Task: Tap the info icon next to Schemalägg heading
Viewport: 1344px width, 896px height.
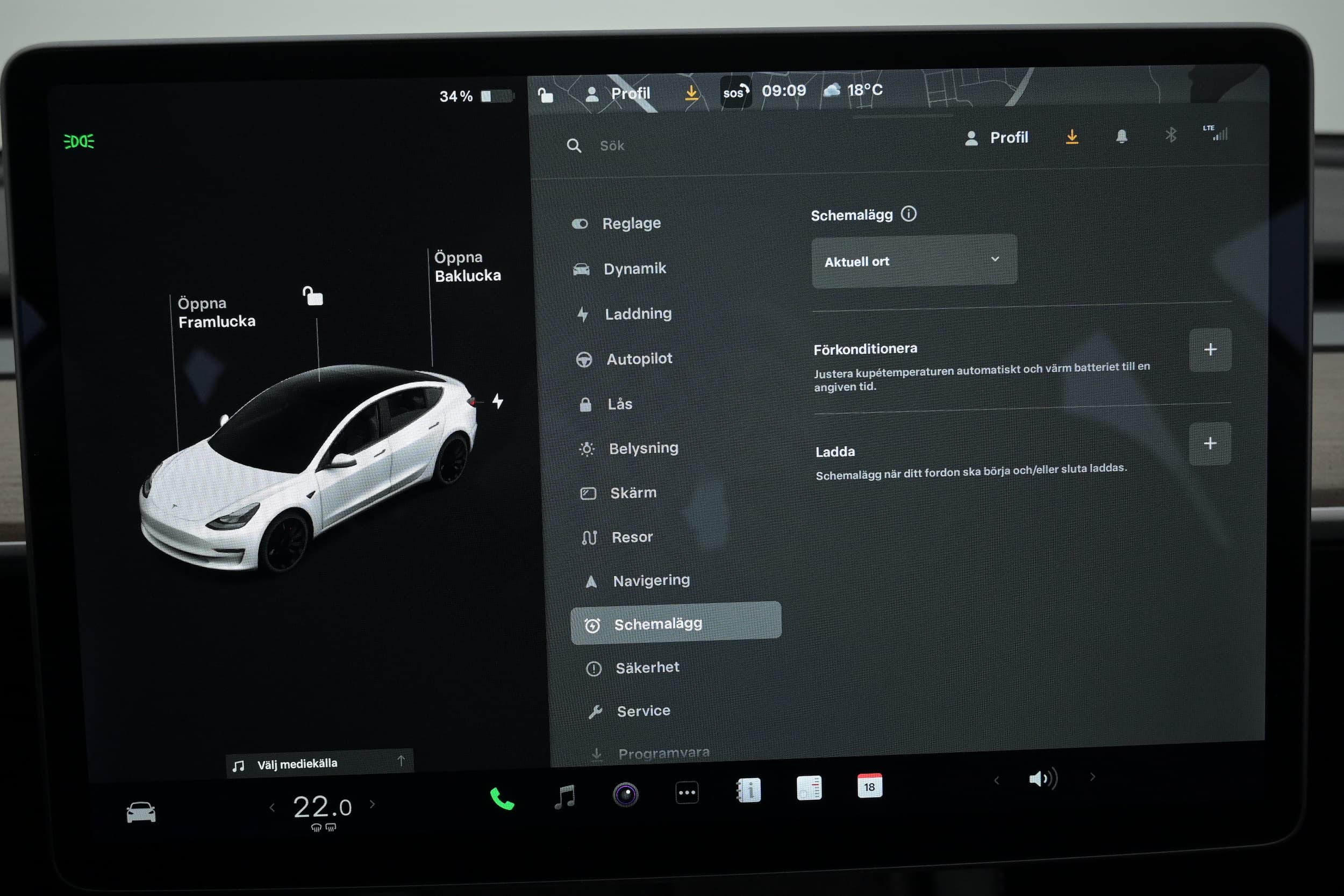Action: point(909,214)
